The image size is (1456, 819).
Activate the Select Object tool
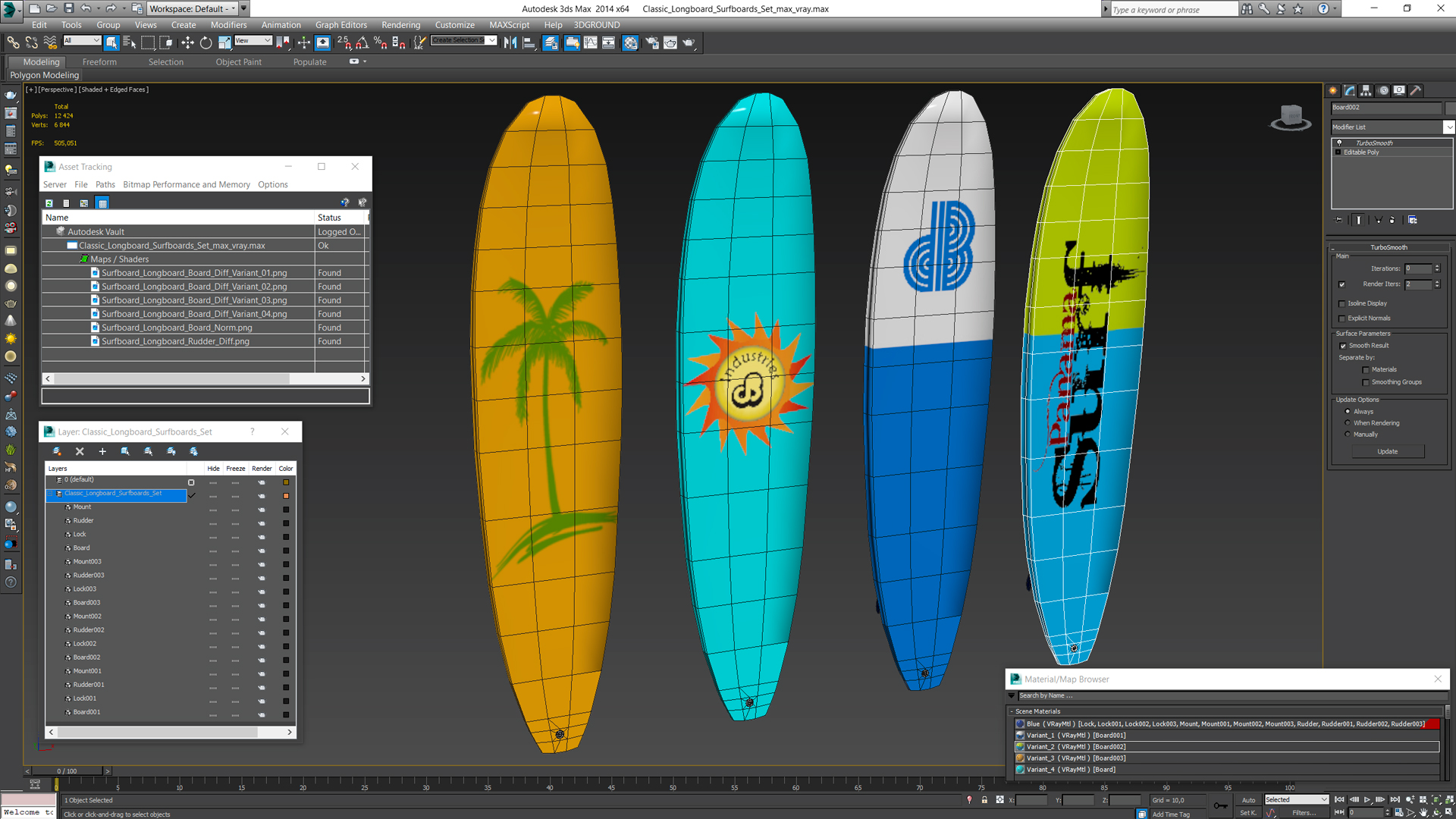(111, 42)
